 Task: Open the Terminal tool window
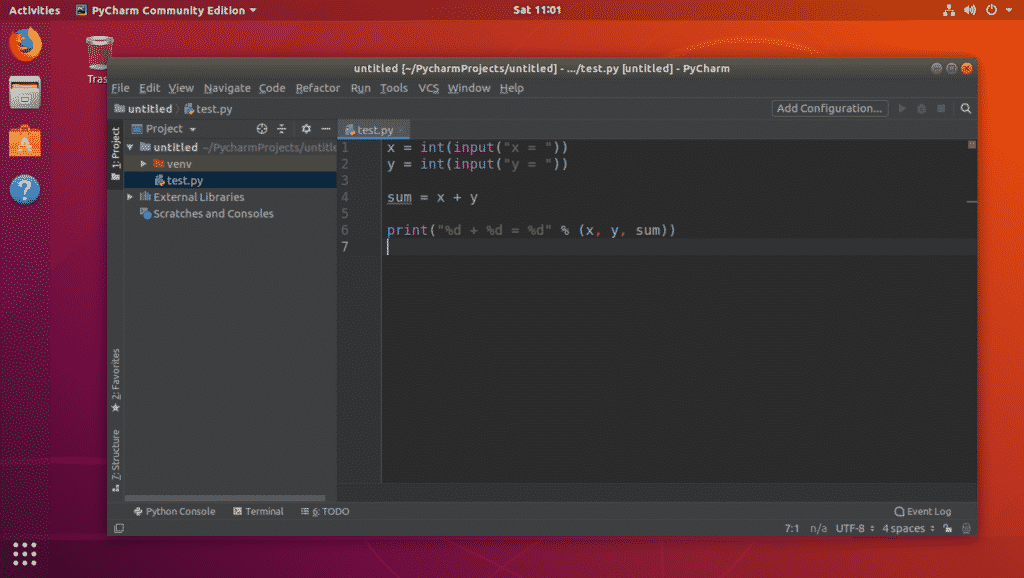pyautogui.click(x=258, y=511)
